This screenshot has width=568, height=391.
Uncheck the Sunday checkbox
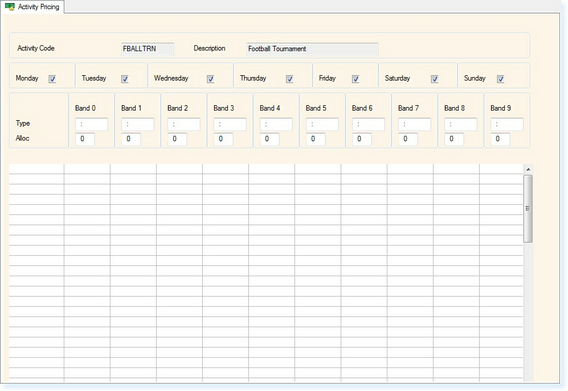[500, 79]
